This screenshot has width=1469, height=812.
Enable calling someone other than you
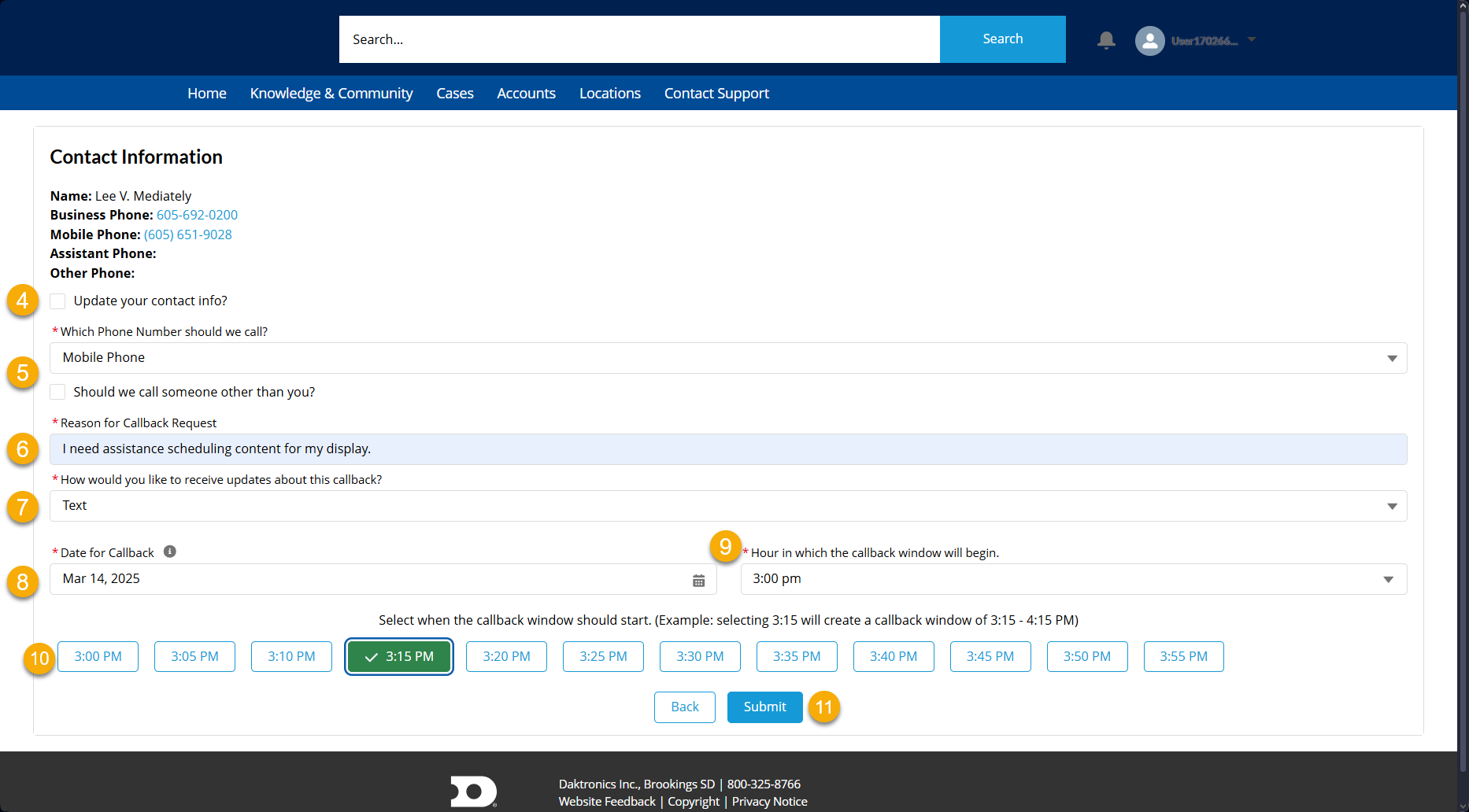57,392
